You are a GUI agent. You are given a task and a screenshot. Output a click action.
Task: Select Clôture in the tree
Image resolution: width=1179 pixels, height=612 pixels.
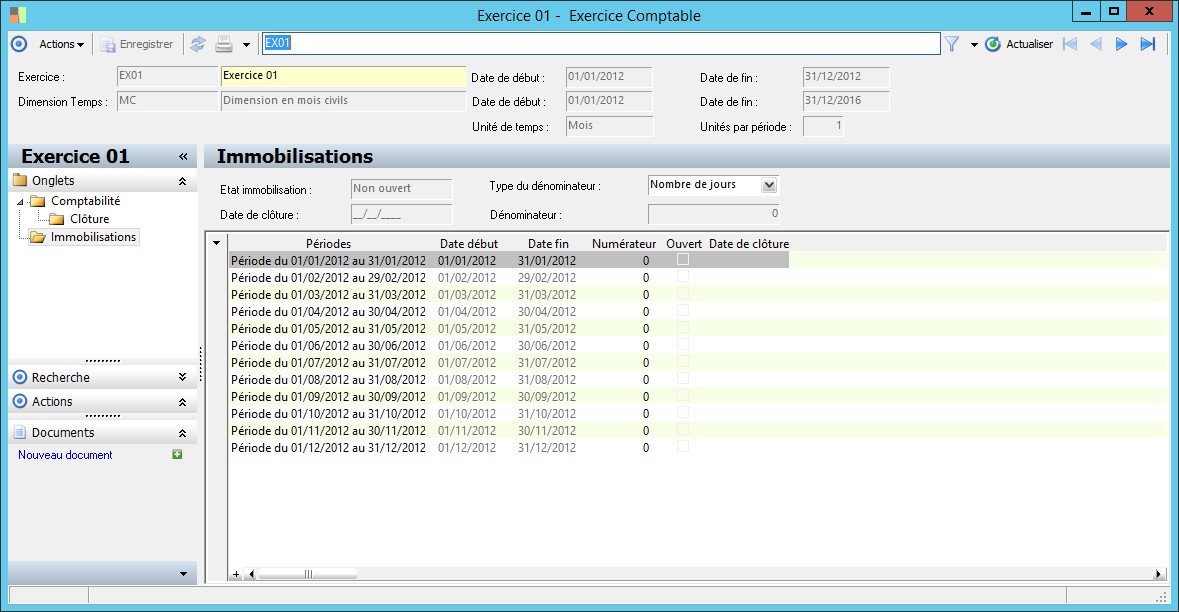point(89,219)
